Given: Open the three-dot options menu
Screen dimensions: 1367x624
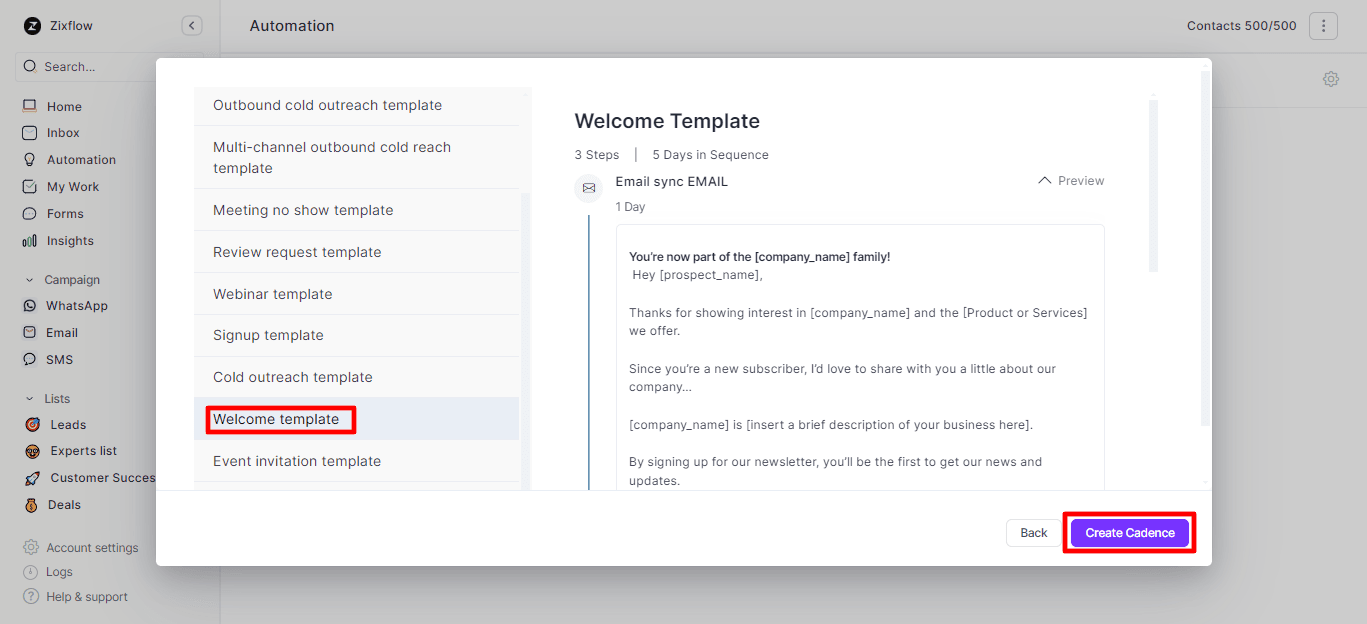Looking at the screenshot, I should tap(1322, 26).
